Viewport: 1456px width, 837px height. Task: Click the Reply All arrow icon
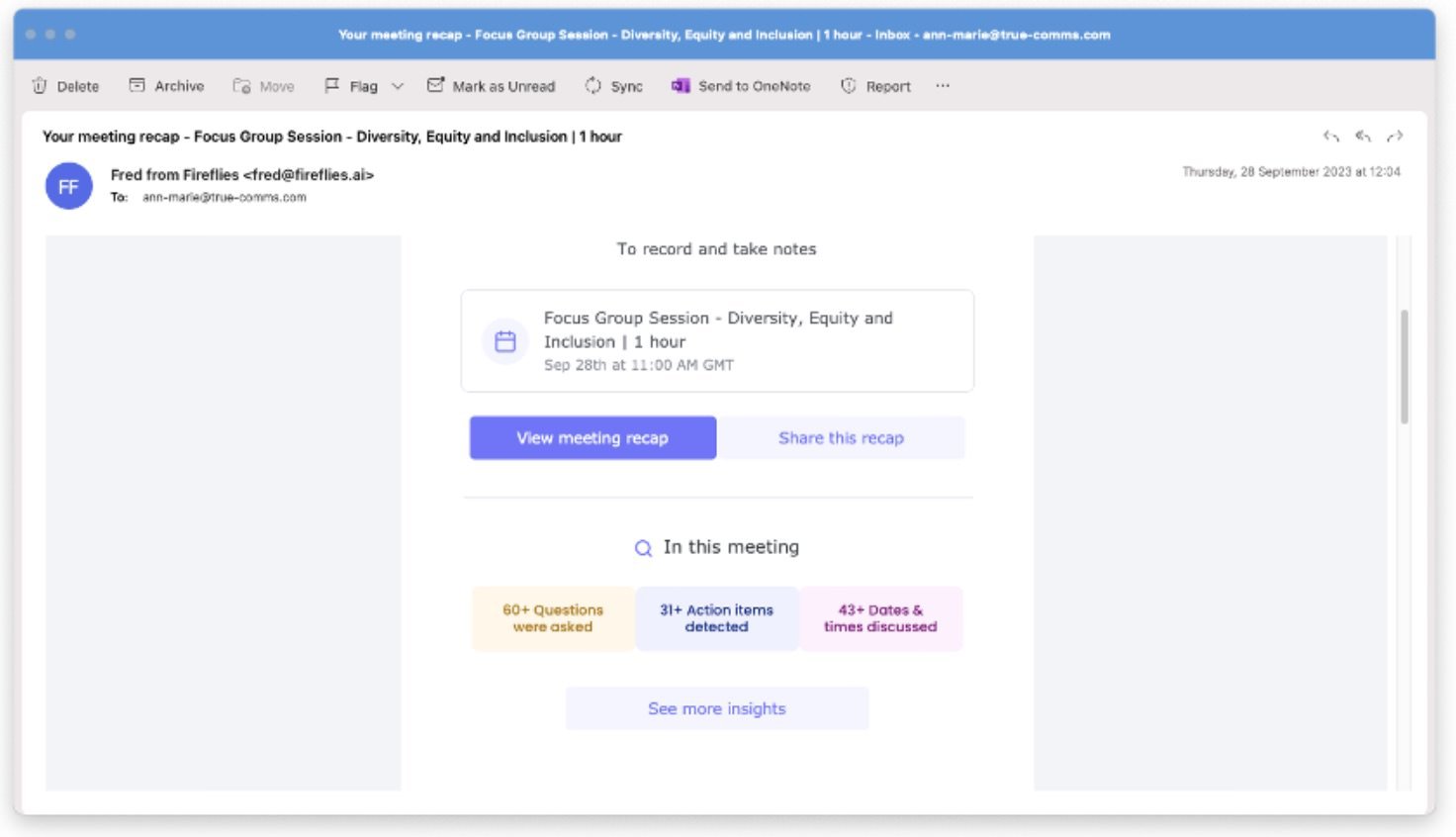[x=1363, y=137]
